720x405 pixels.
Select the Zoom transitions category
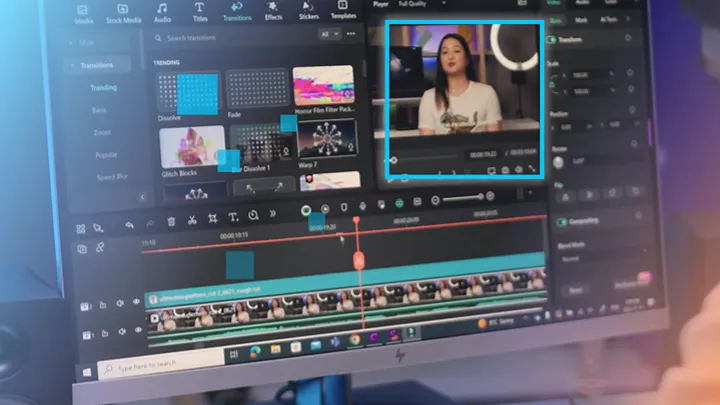click(x=102, y=132)
